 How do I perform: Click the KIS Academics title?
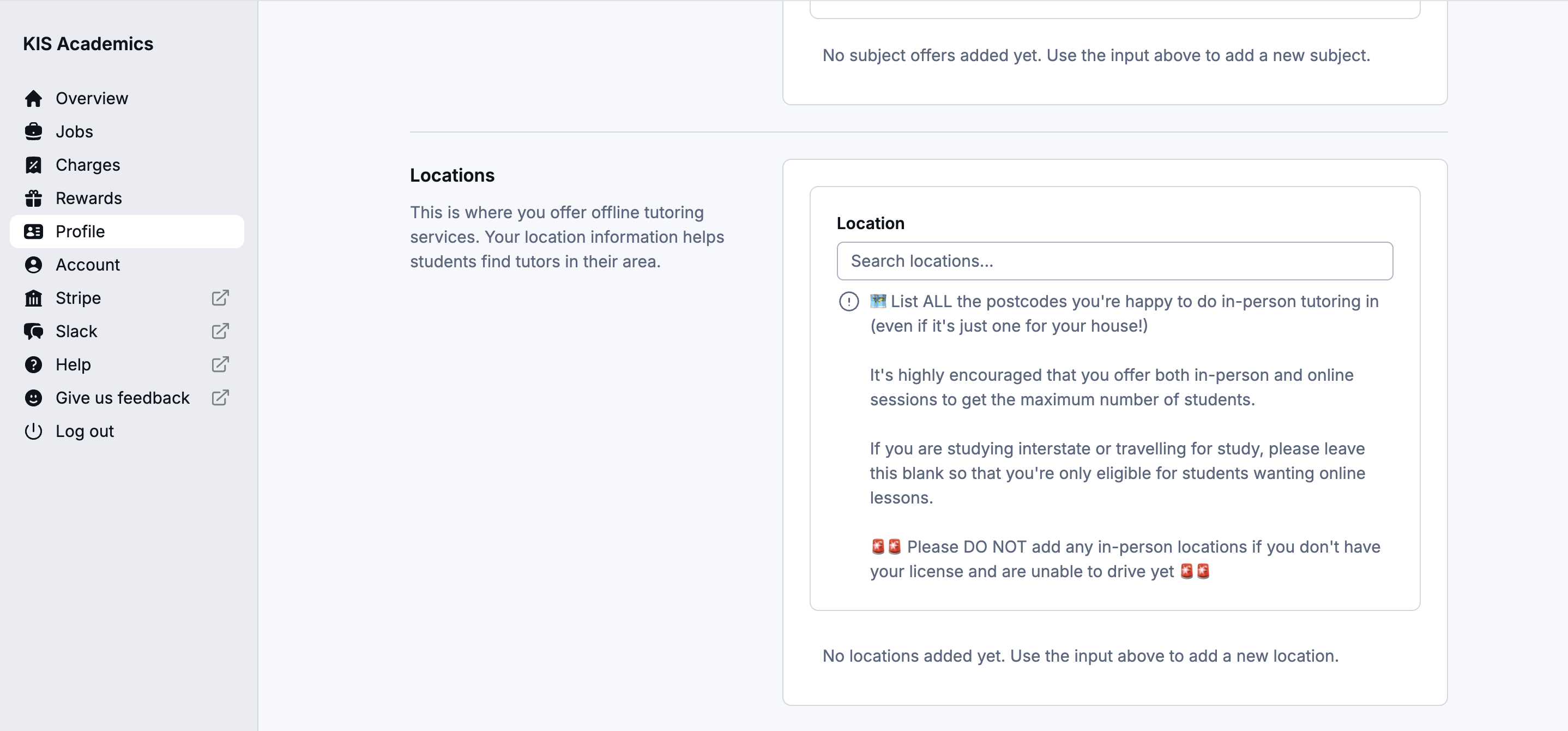pos(88,44)
